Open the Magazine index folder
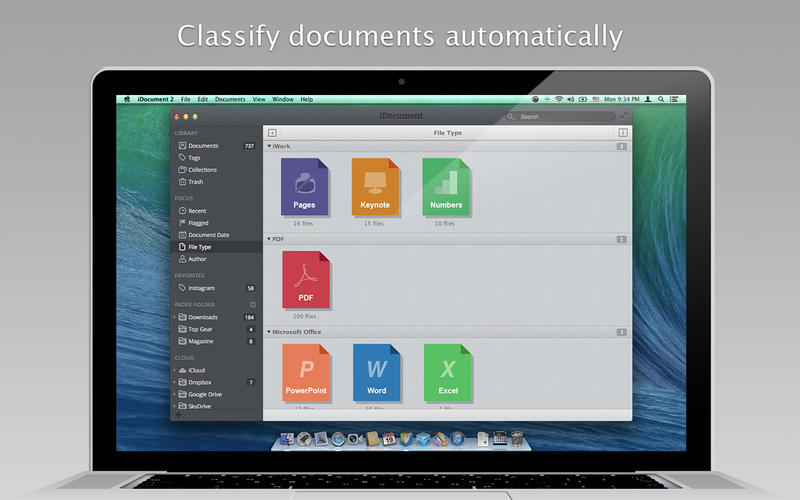 216,341
